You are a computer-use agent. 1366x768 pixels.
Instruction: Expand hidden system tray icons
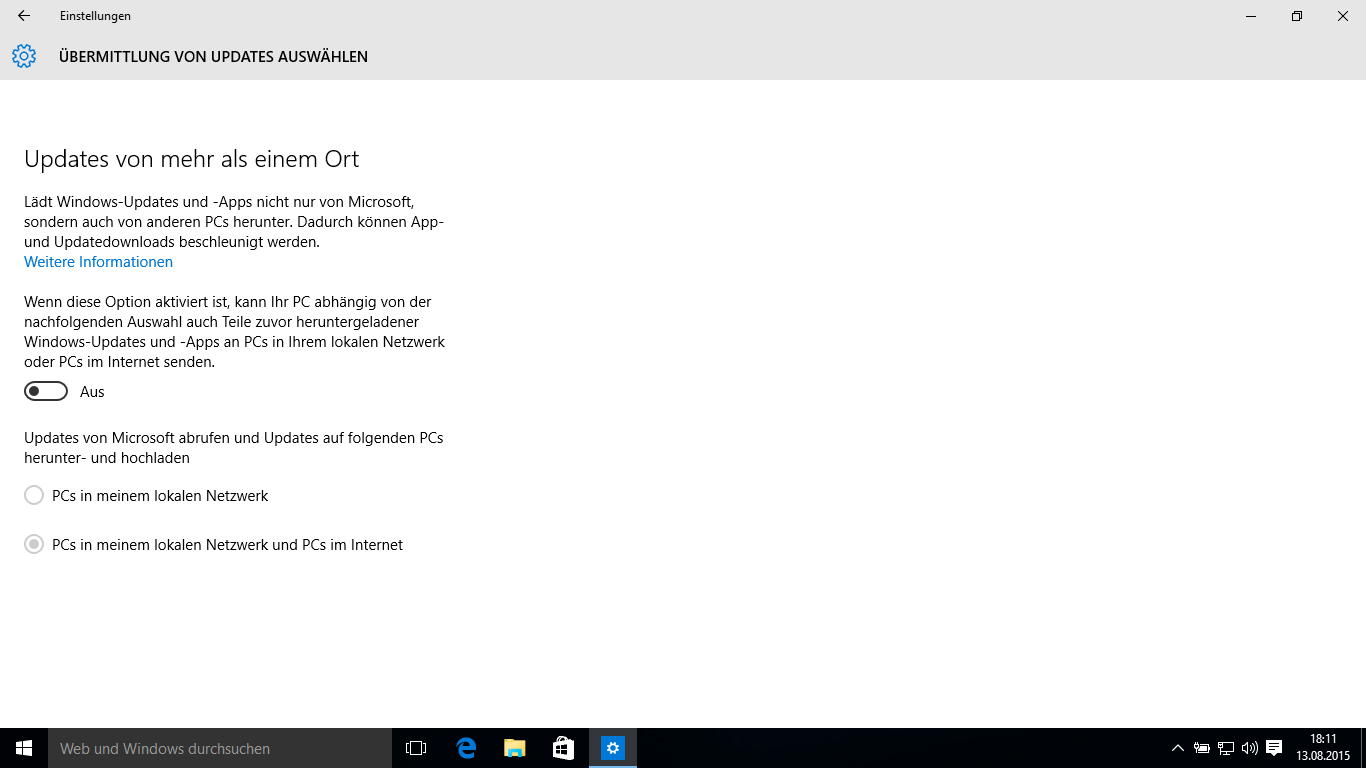[1178, 748]
